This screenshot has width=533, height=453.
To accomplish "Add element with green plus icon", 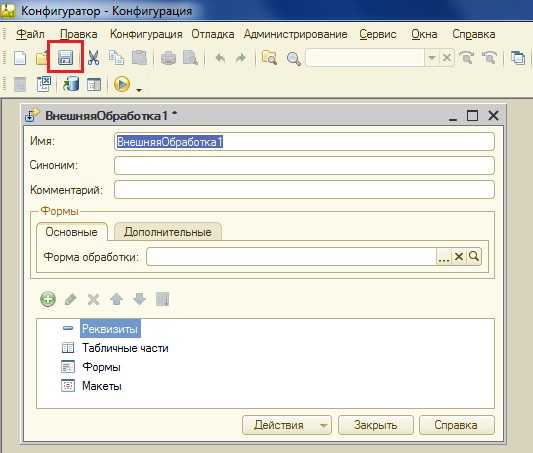I will click(x=48, y=299).
